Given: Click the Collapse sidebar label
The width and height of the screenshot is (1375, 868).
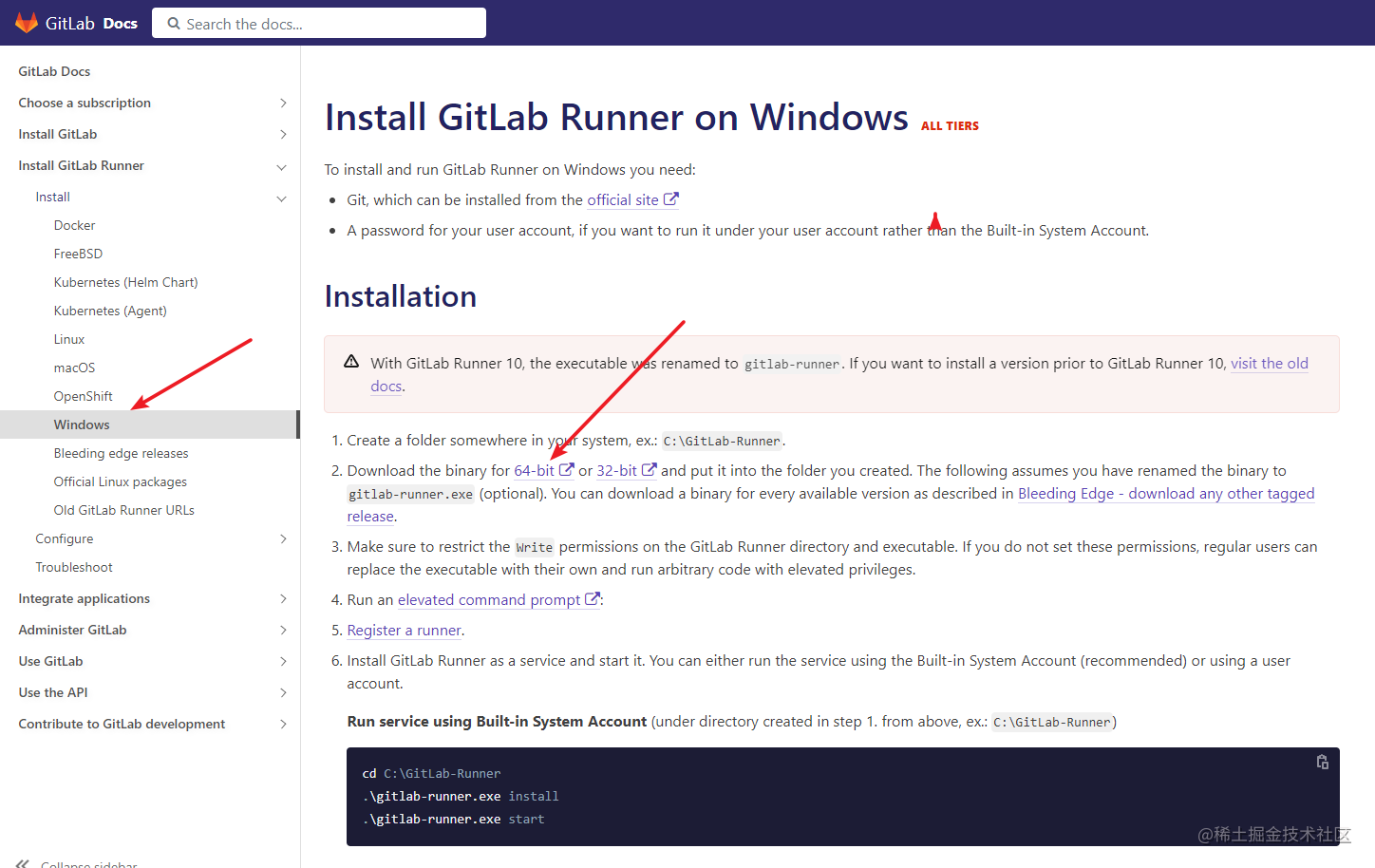Looking at the screenshot, I should pyautogui.click(x=89, y=864).
